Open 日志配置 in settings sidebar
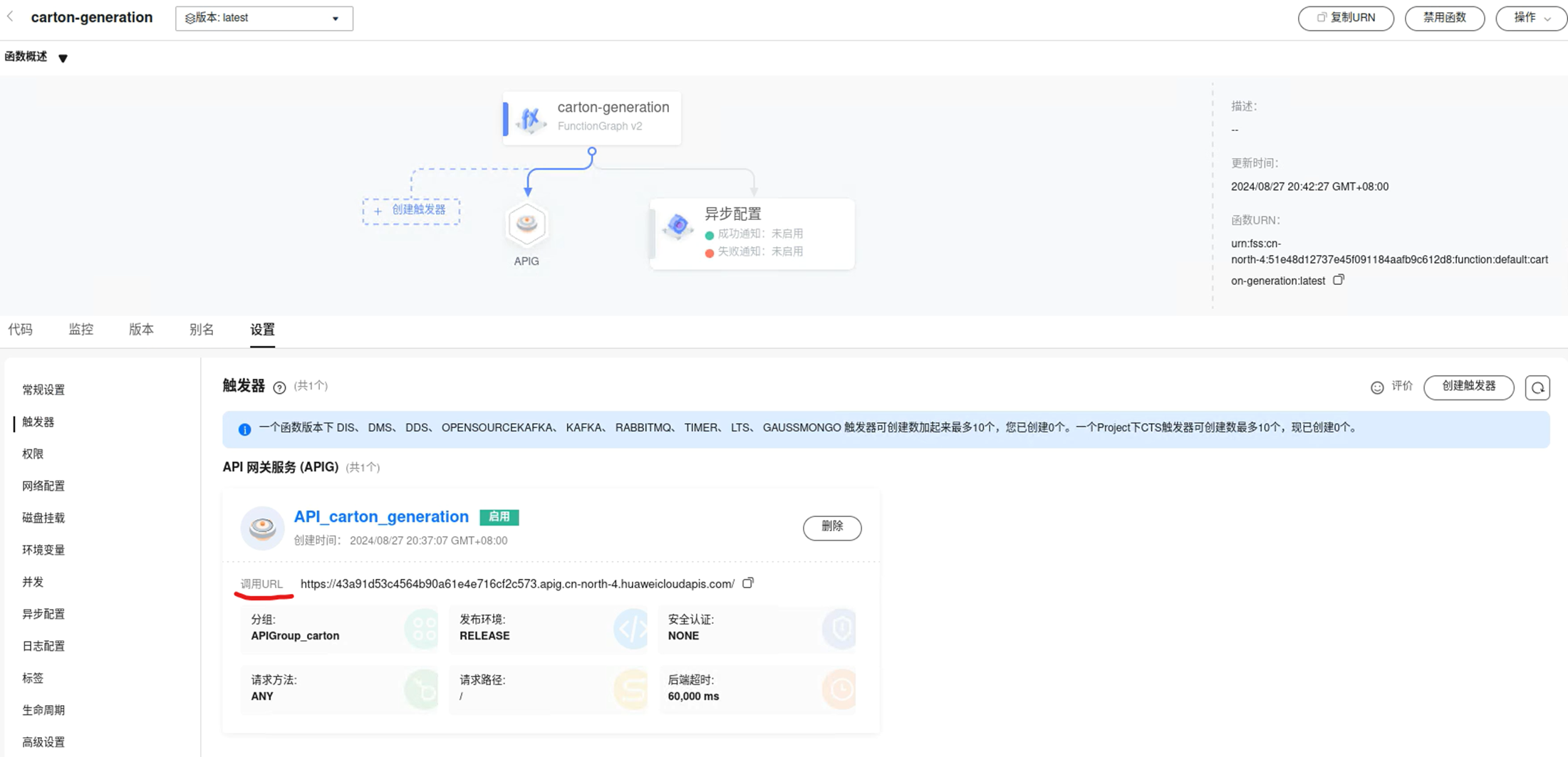 (43, 646)
